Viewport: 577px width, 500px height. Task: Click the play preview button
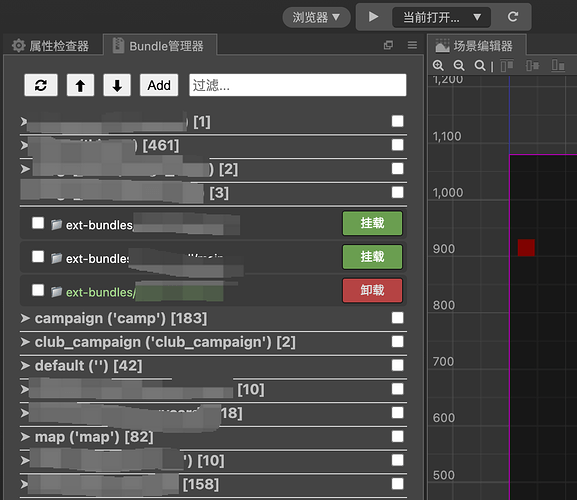tap(373, 17)
